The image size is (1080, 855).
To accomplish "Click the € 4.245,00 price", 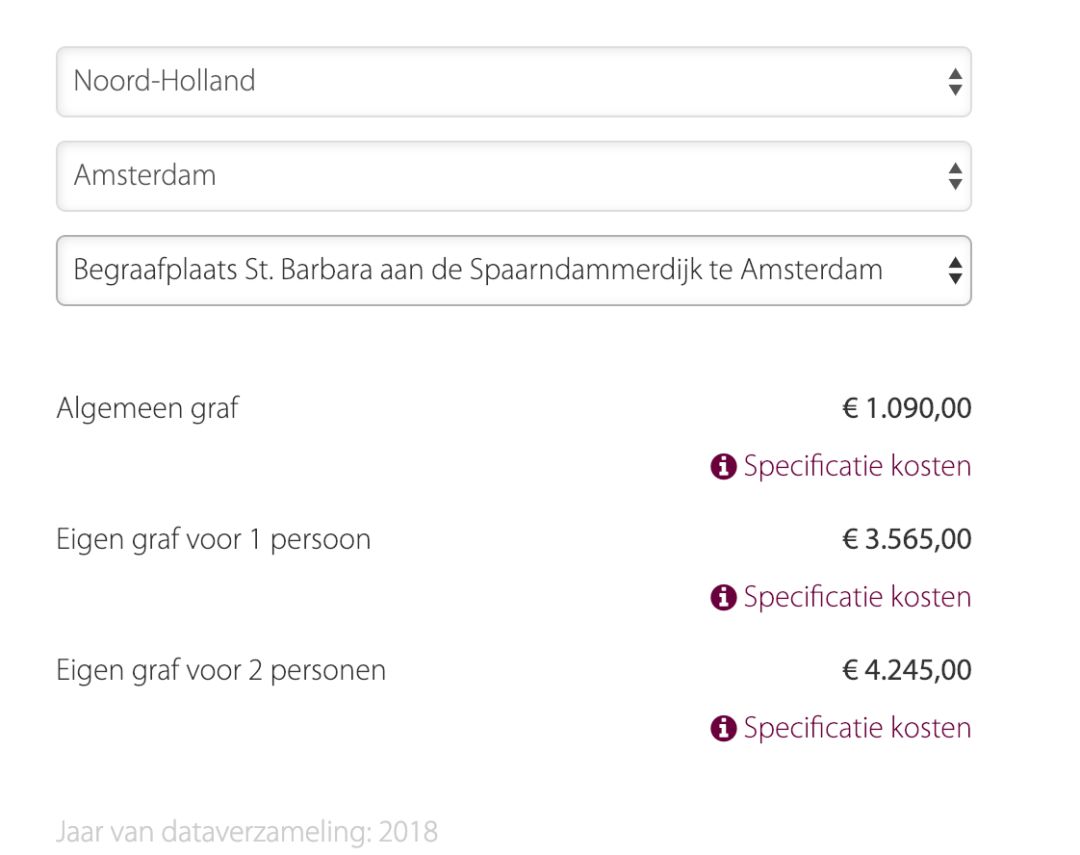I will 906,670.
